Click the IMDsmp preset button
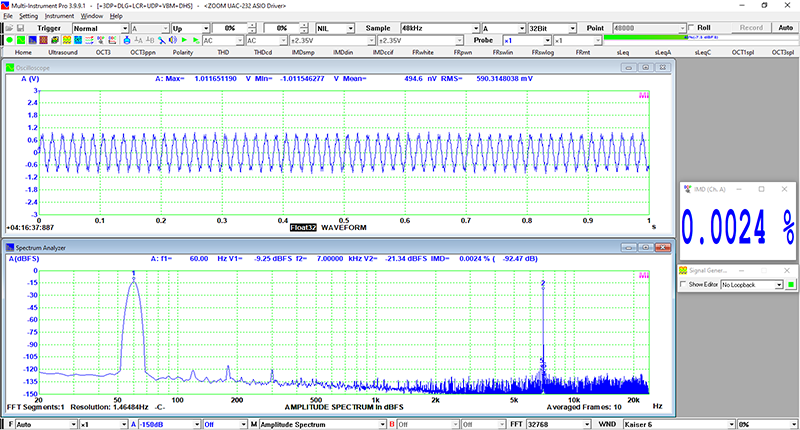 [x=303, y=51]
